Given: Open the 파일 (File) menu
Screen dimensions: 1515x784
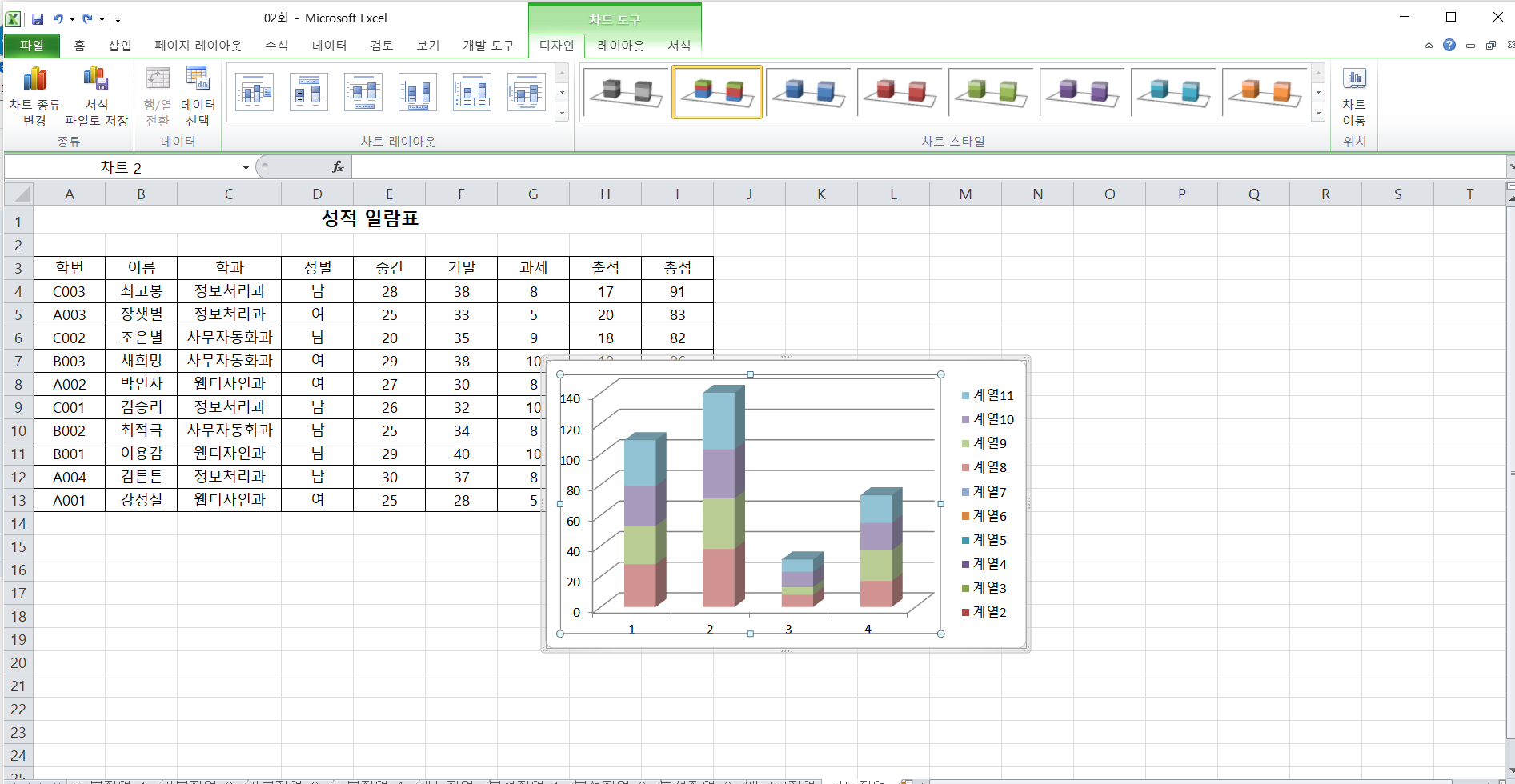Looking at the screenshot, I should [32, 46].
